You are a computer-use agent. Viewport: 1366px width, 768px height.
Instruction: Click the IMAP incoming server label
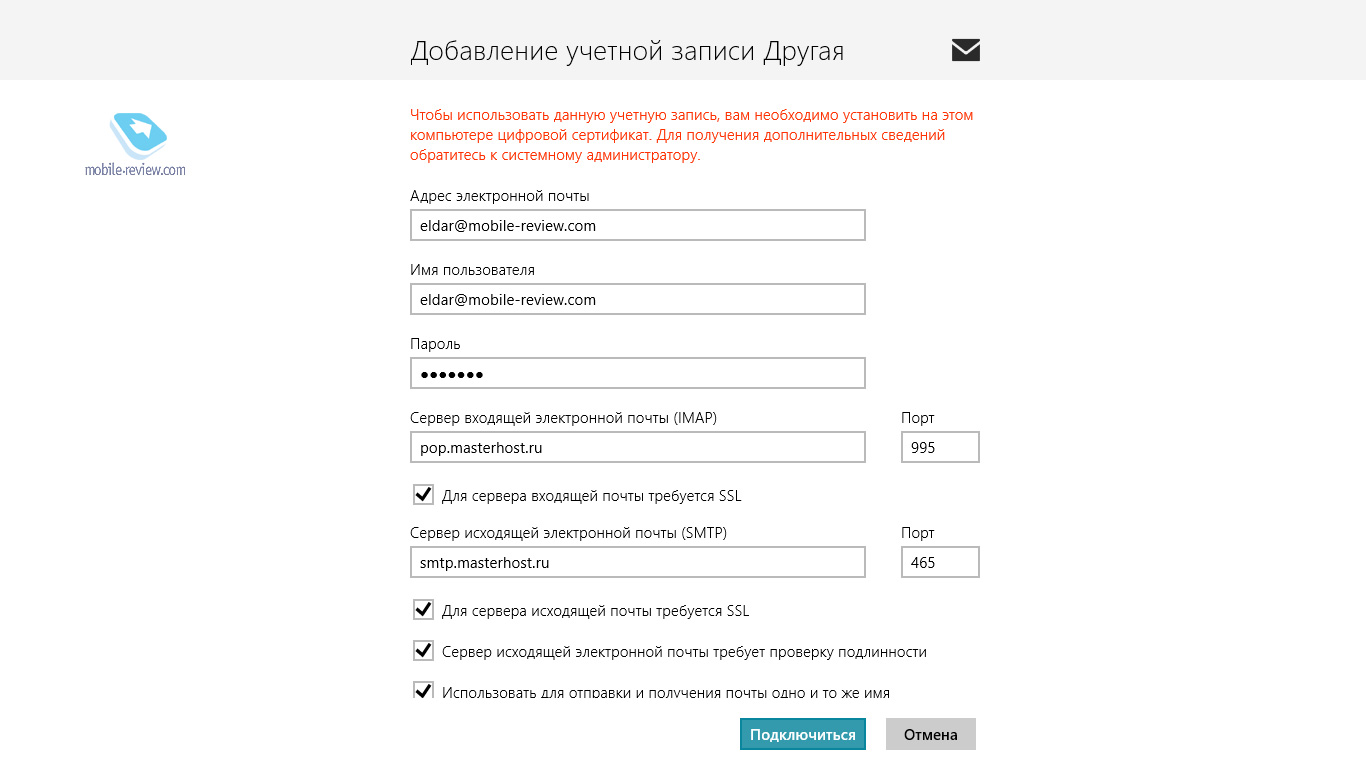click(563, 418)
